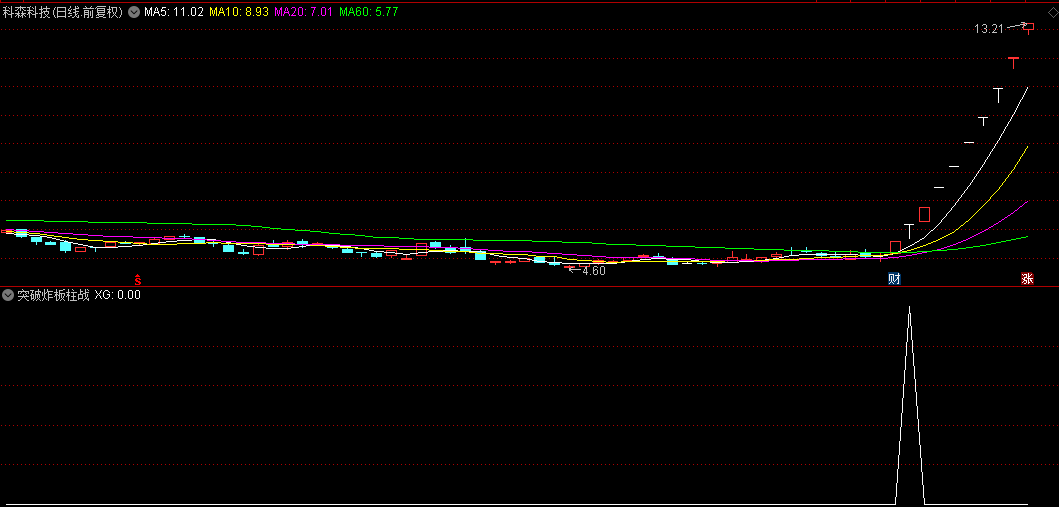Click the MA60: 5.77 label
1059x507 pixels.
tap(369, 11)
